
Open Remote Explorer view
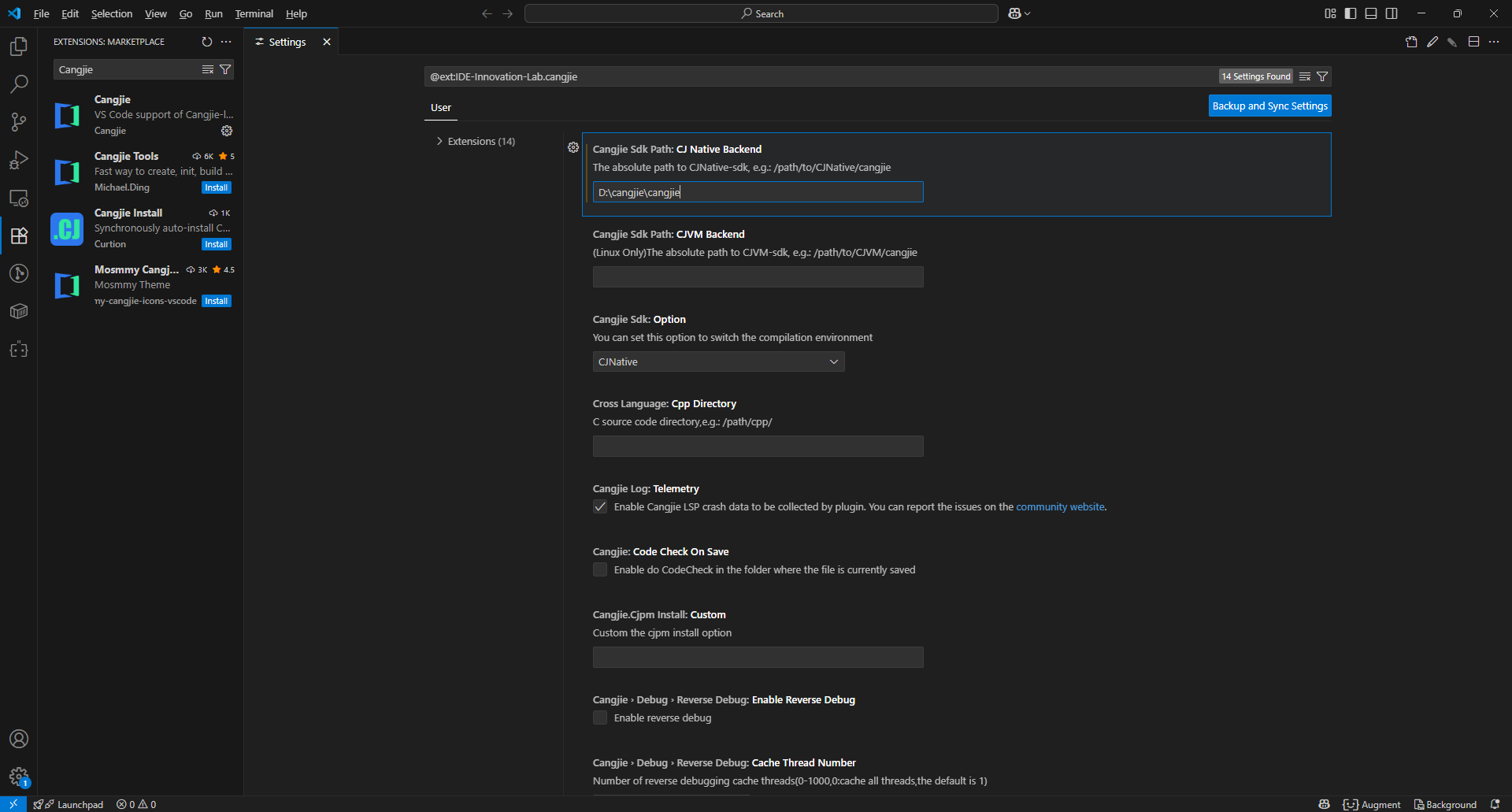19,198
